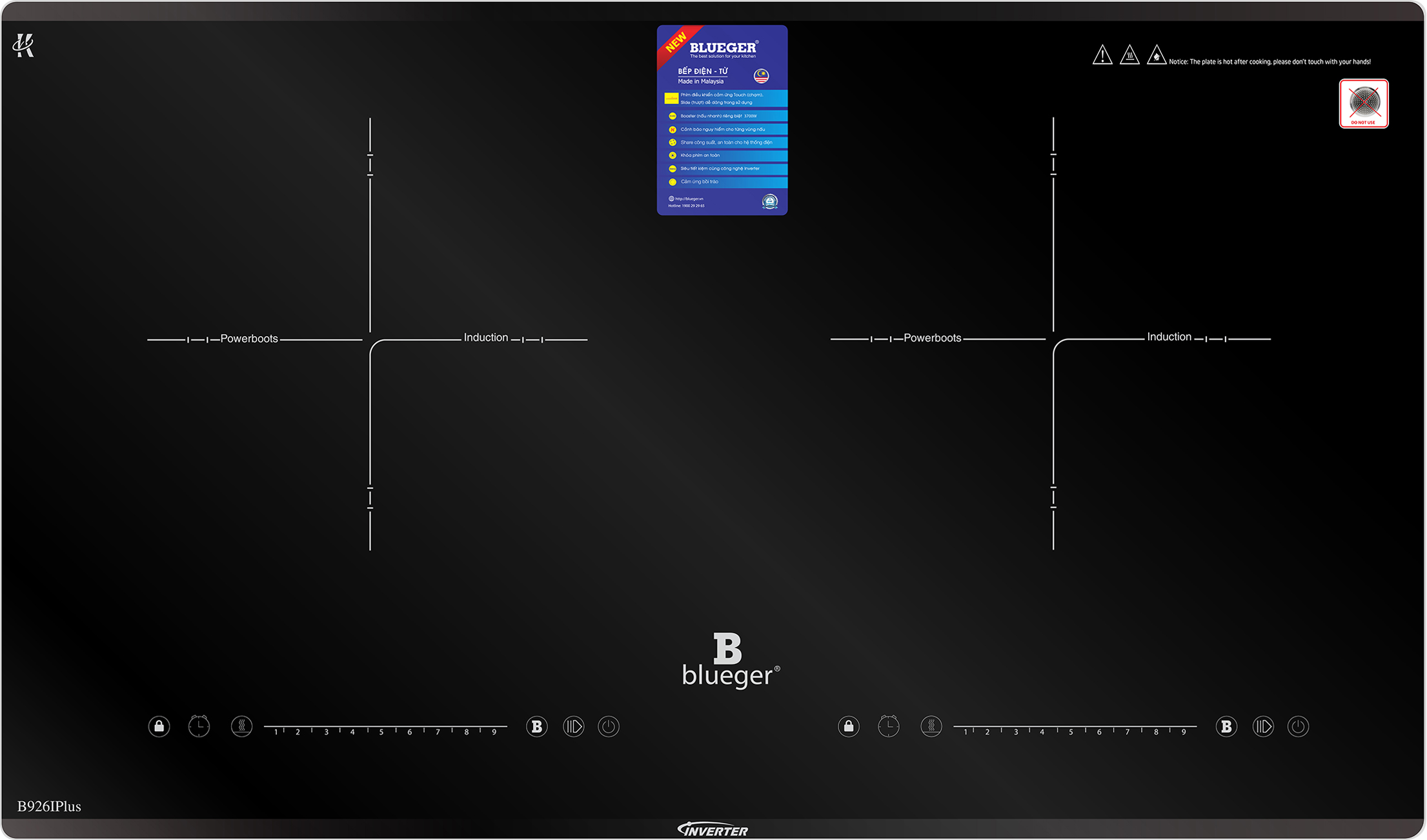Set left zone slider to level 3

coord(327,732)
